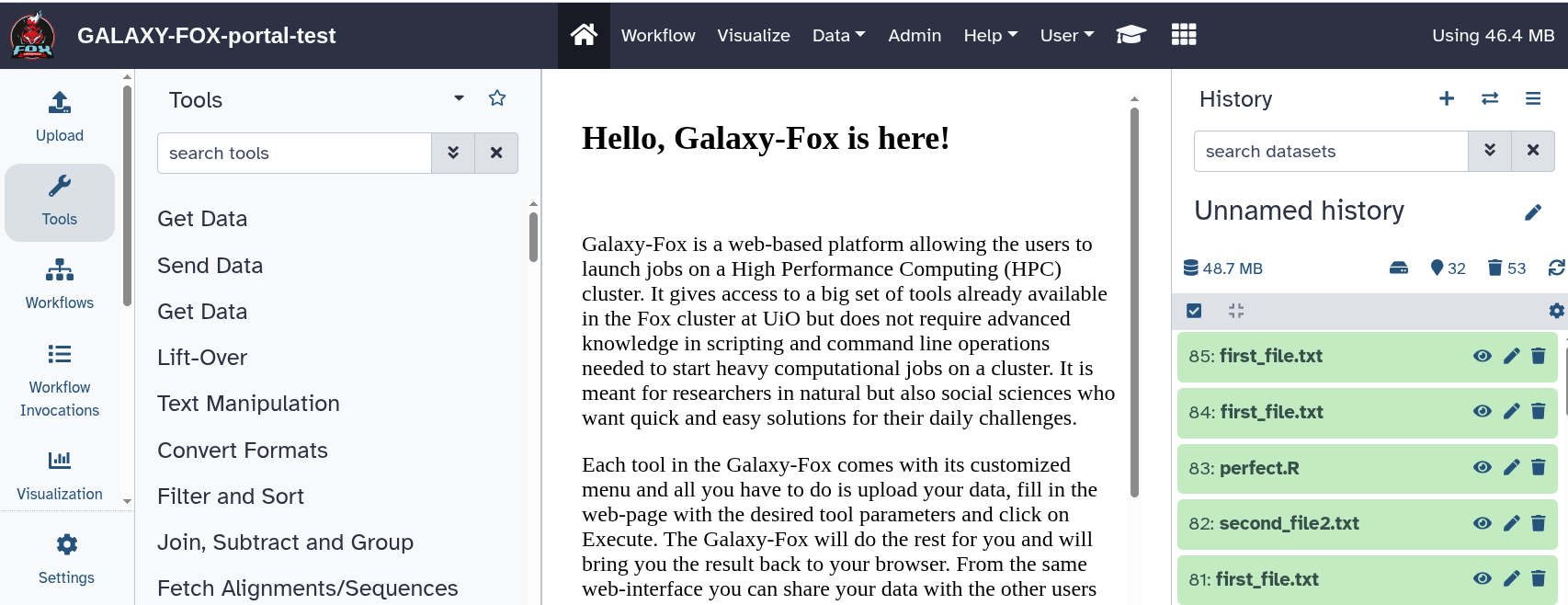Expand advanced tool search options
The height and width of the screenshot is (605, 1568).
pyautogui.click(x=453, y=153)
